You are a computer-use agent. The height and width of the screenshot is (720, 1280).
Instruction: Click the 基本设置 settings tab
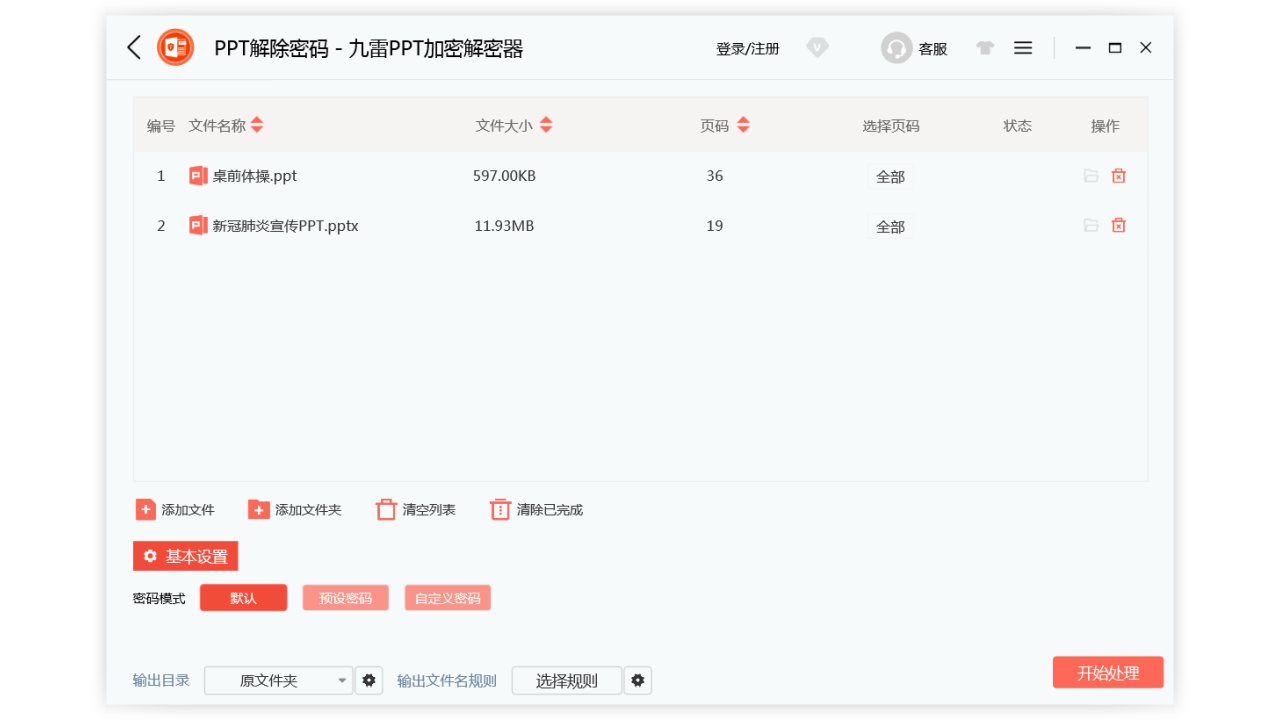[x=185, y=556]
